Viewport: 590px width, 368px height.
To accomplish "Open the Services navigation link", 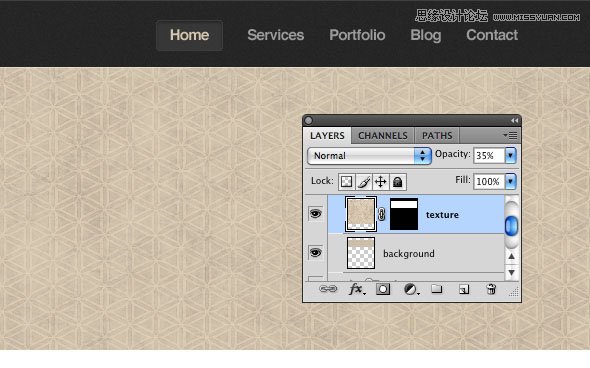I will [275, 35].
